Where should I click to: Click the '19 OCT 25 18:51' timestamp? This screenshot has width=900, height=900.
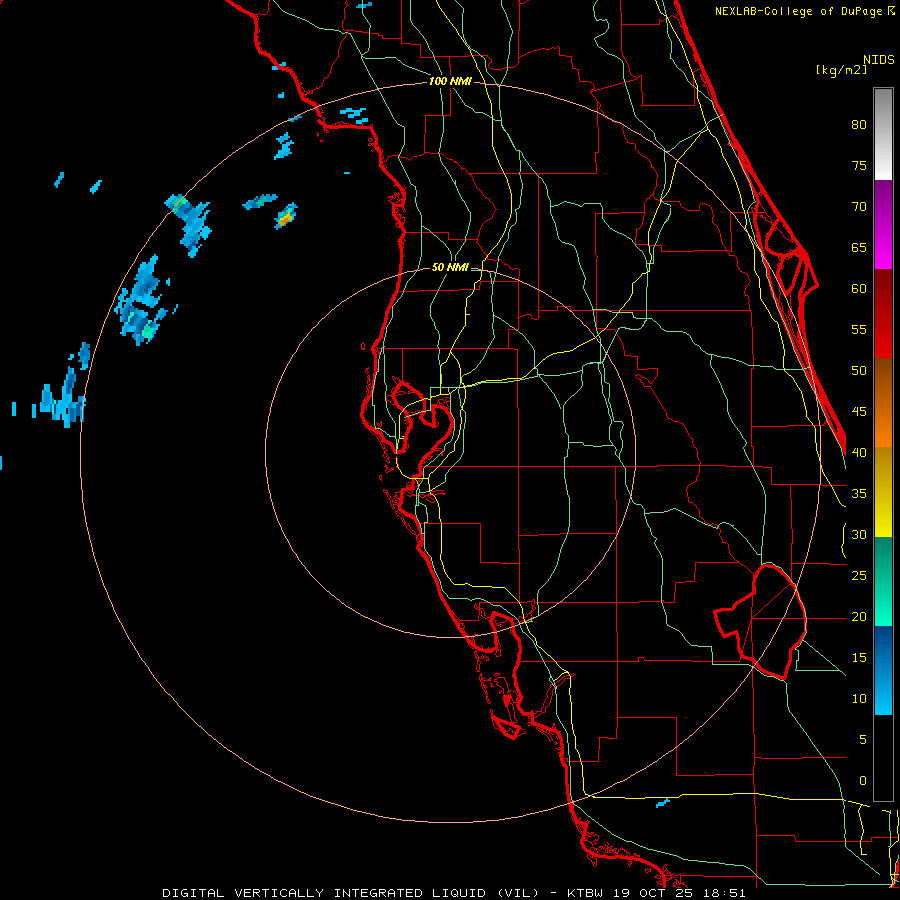pyautogui.click(x=679, y=893)
